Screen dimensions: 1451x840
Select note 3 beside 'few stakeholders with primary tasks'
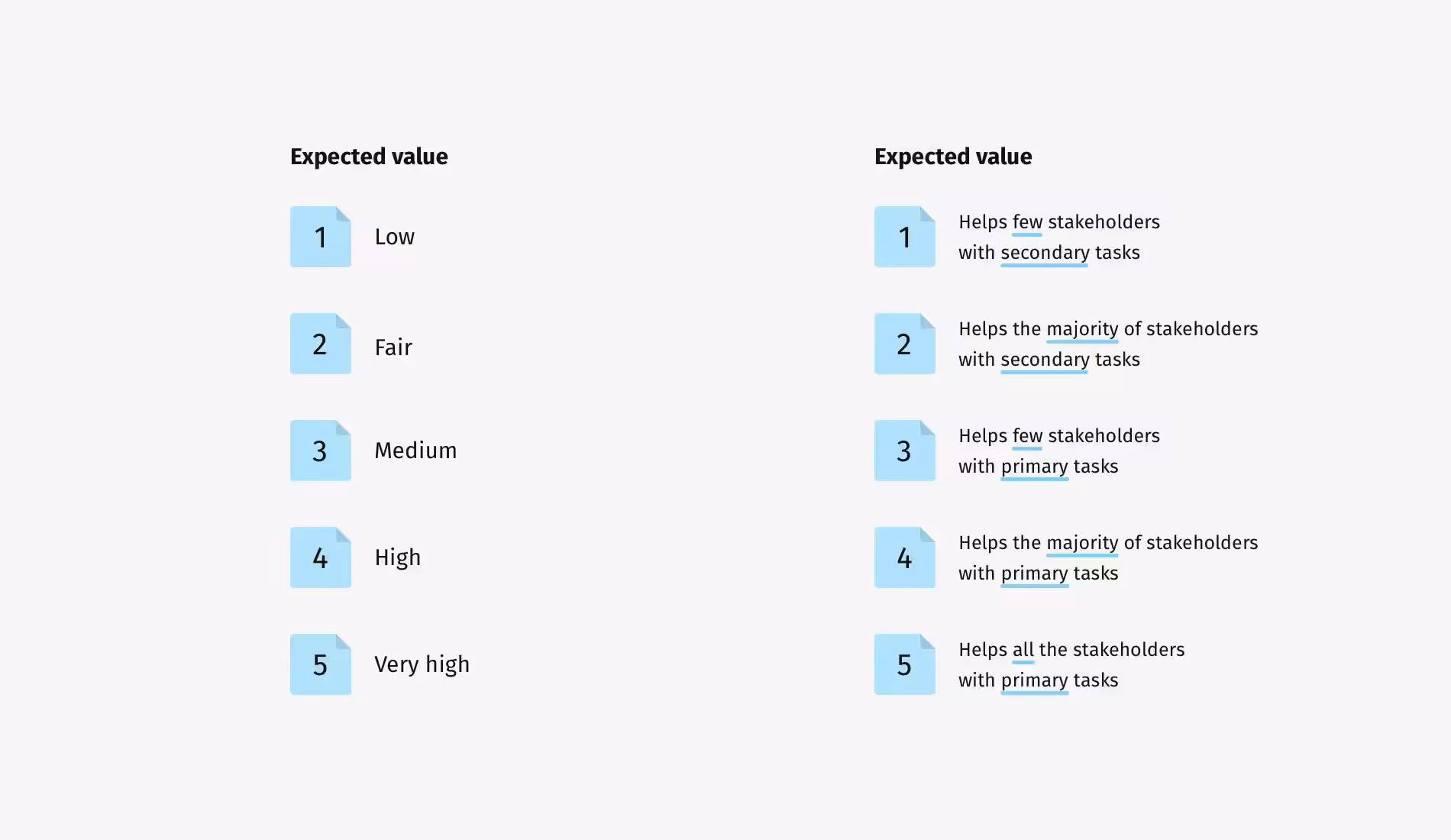coord(904,451)
